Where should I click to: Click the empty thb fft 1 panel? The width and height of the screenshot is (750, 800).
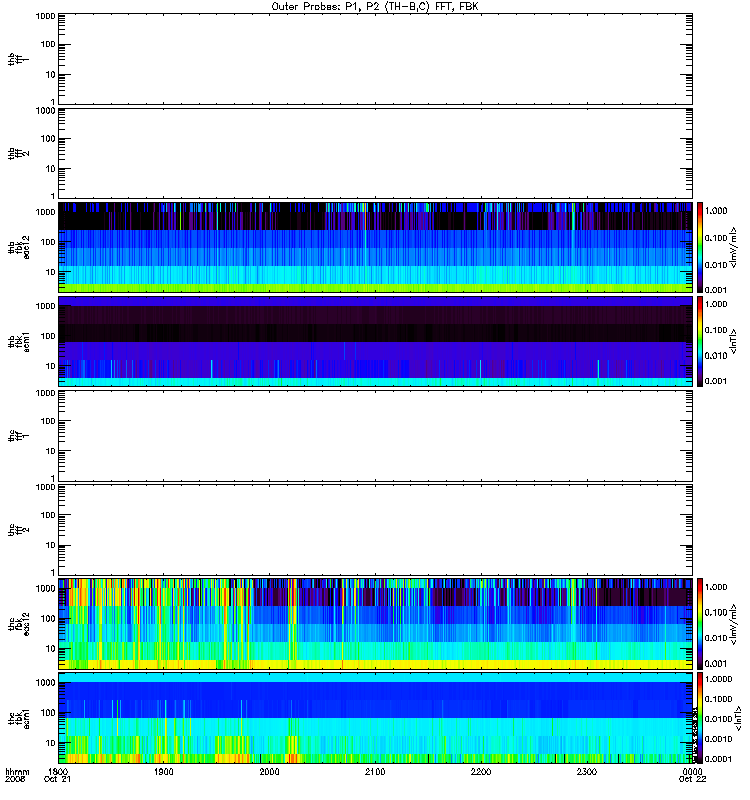click(375, 59)
